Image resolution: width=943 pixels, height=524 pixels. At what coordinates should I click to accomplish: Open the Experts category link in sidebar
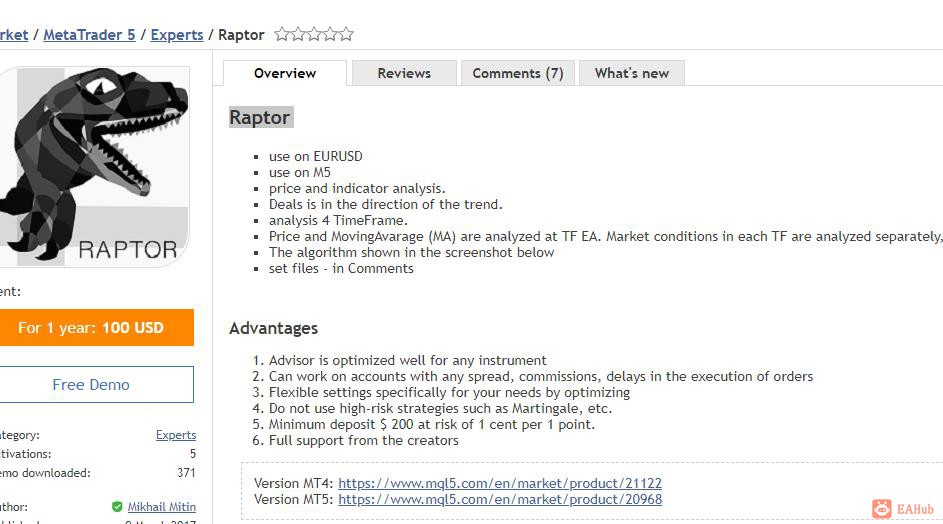pos(176,435)
